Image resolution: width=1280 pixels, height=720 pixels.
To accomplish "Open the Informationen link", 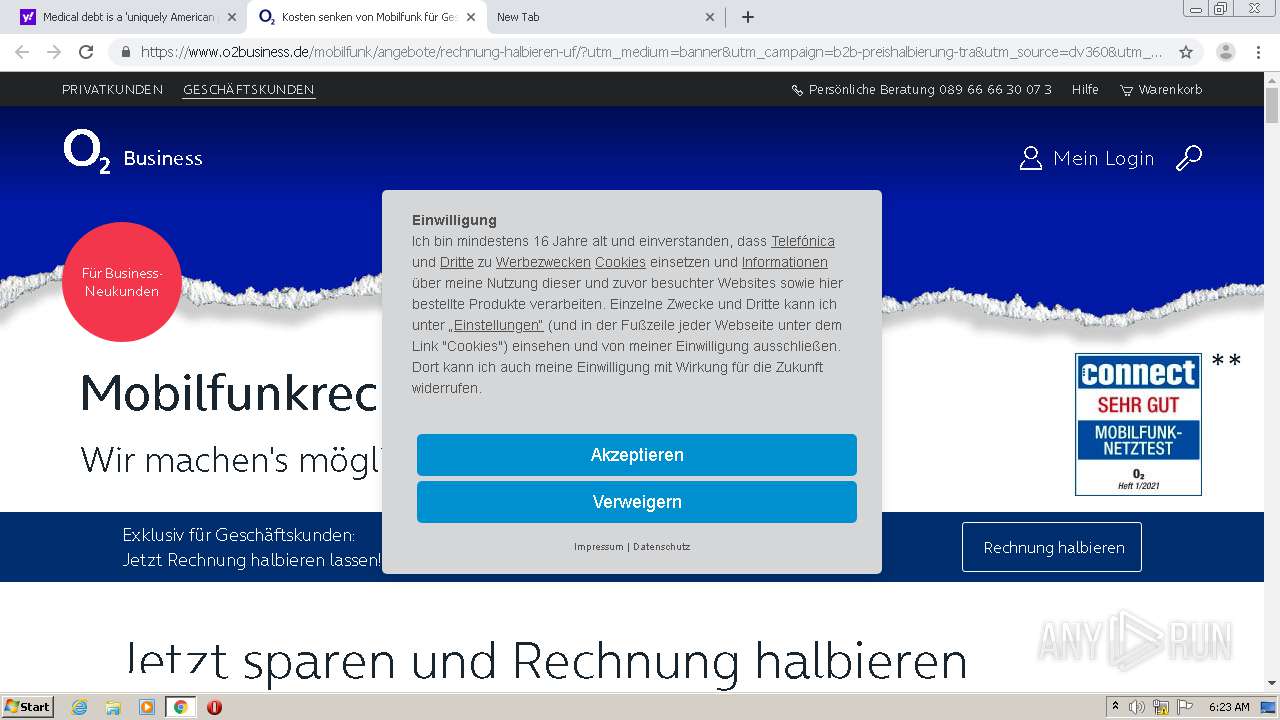I will 785,262.
